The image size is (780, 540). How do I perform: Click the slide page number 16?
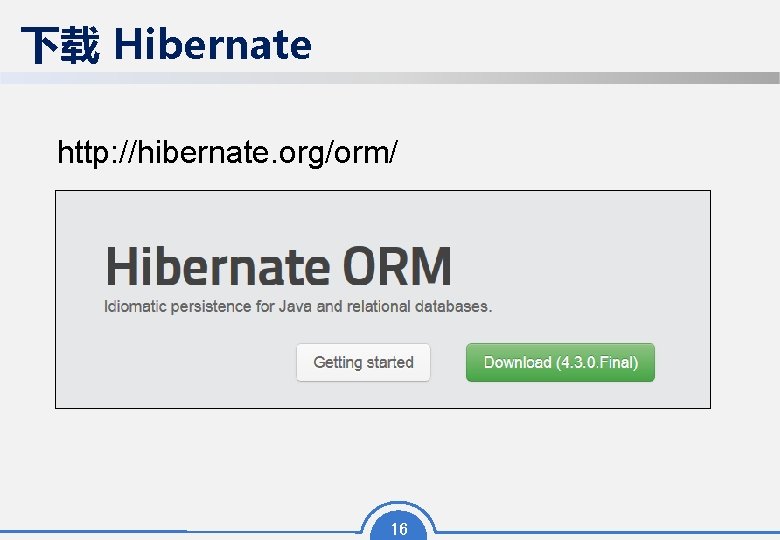[x=399, y=529]
